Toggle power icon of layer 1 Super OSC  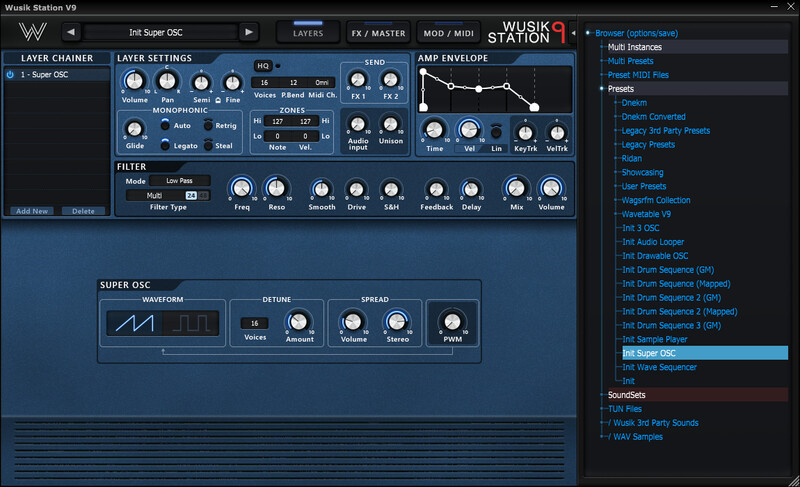point(10,74)
